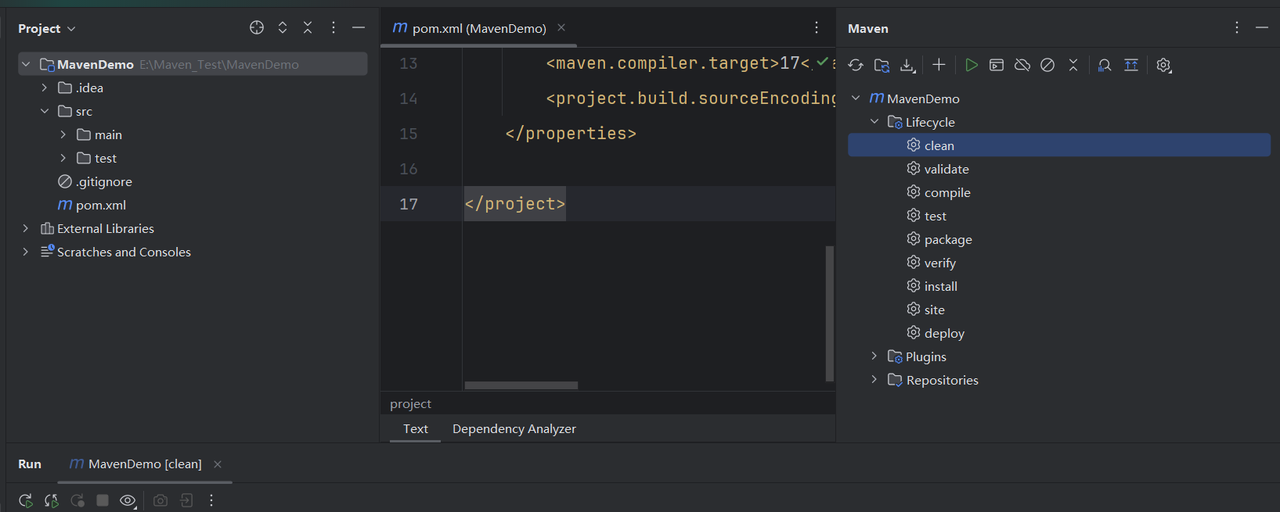Open Execute Maven Goal dialog icon
The image size is (1280, 512).
(997, 65)
